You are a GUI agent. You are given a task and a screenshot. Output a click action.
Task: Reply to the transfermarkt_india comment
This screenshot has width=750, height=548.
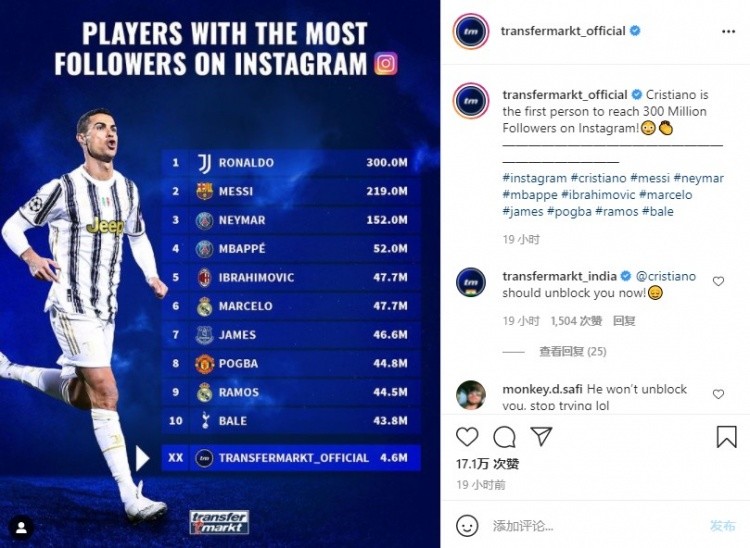(x=624, y=321)
